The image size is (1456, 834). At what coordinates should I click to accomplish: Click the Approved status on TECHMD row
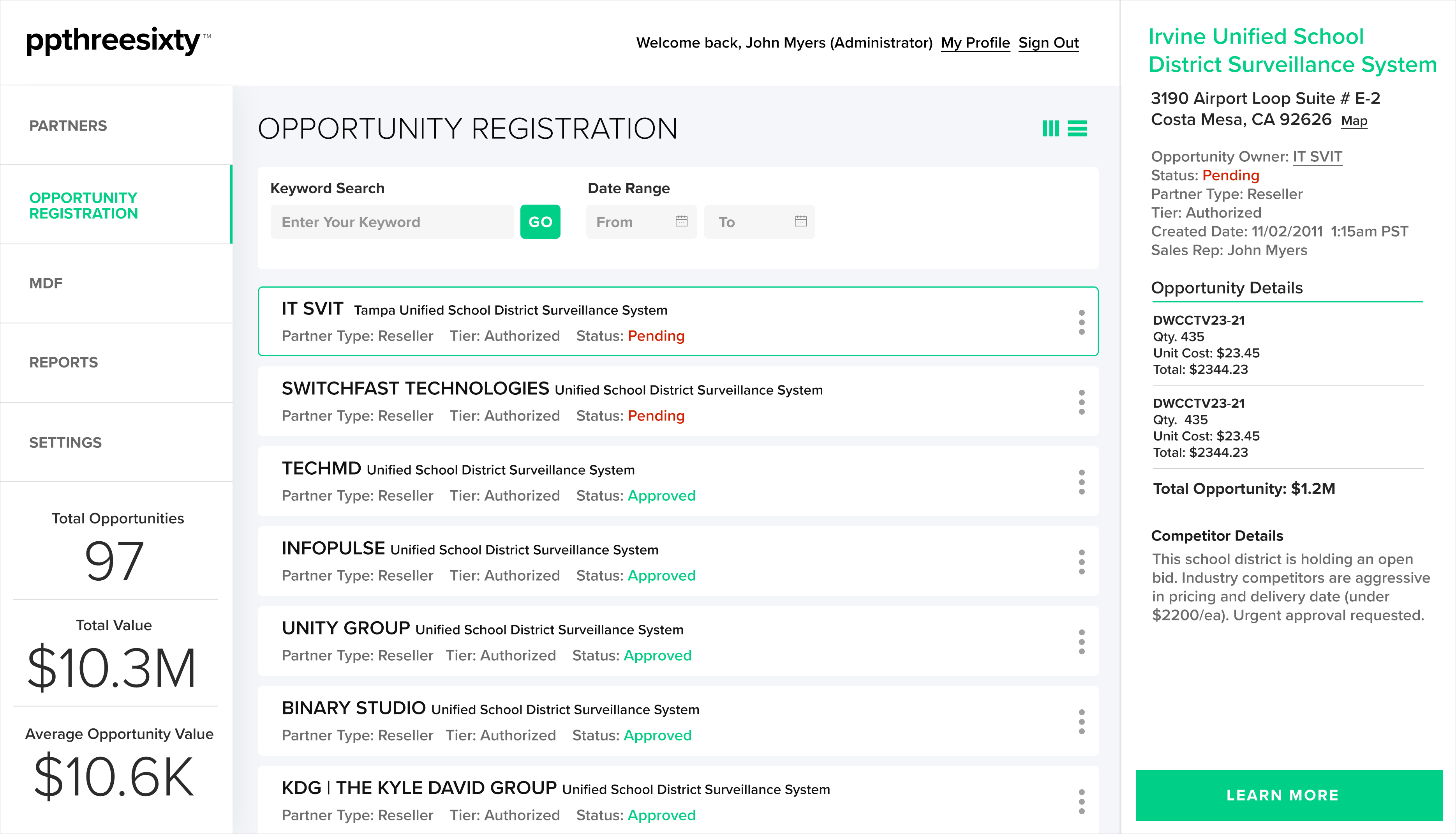pyautogui.click(x=662, y=496)
